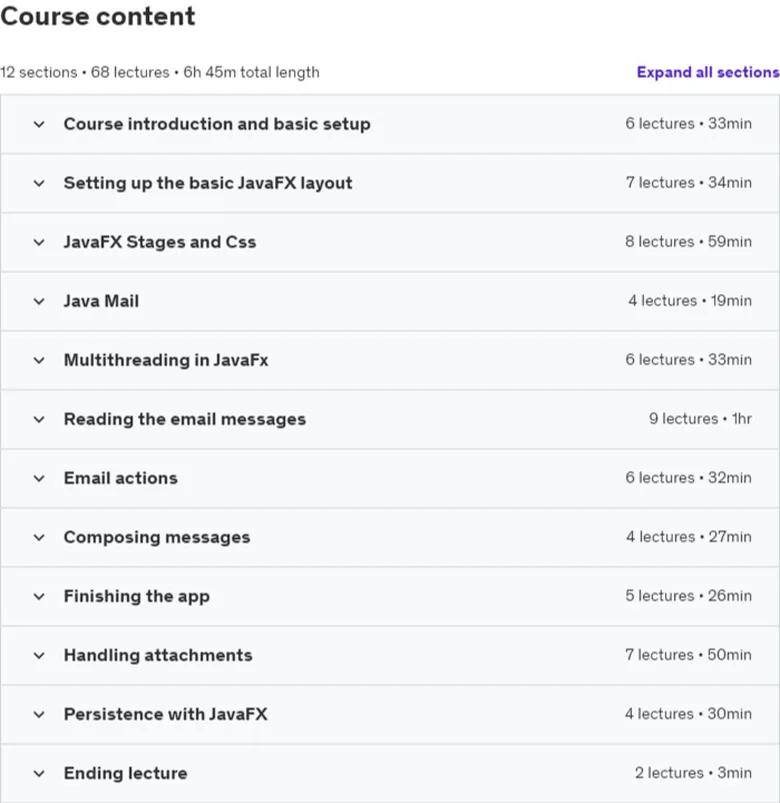Click the Ending lecture chevron icon
Image resolution: width=780 pixels, height=803 pixels.
pyautogui.click(x=39, y=773)
